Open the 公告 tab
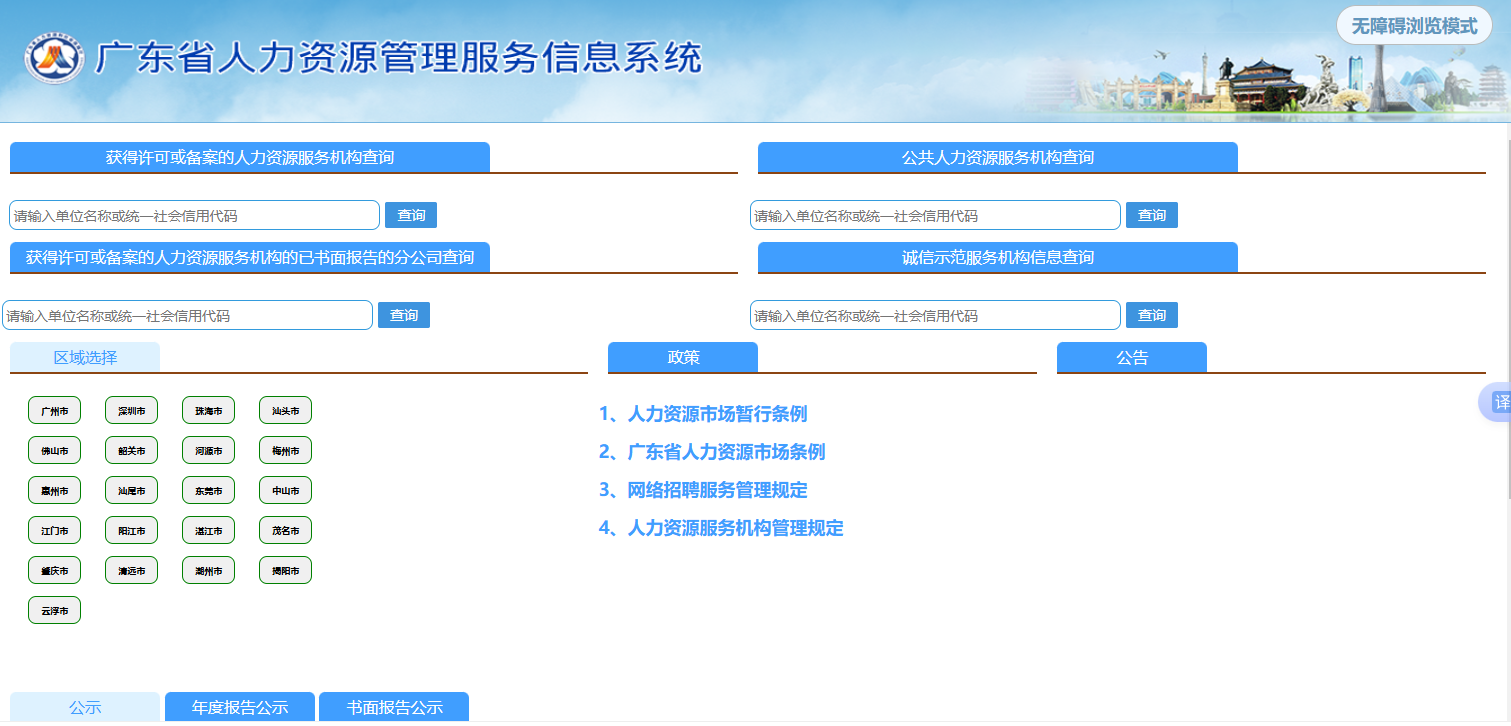The height and width of the screenshot is (726, 1511). (1132, 357)
